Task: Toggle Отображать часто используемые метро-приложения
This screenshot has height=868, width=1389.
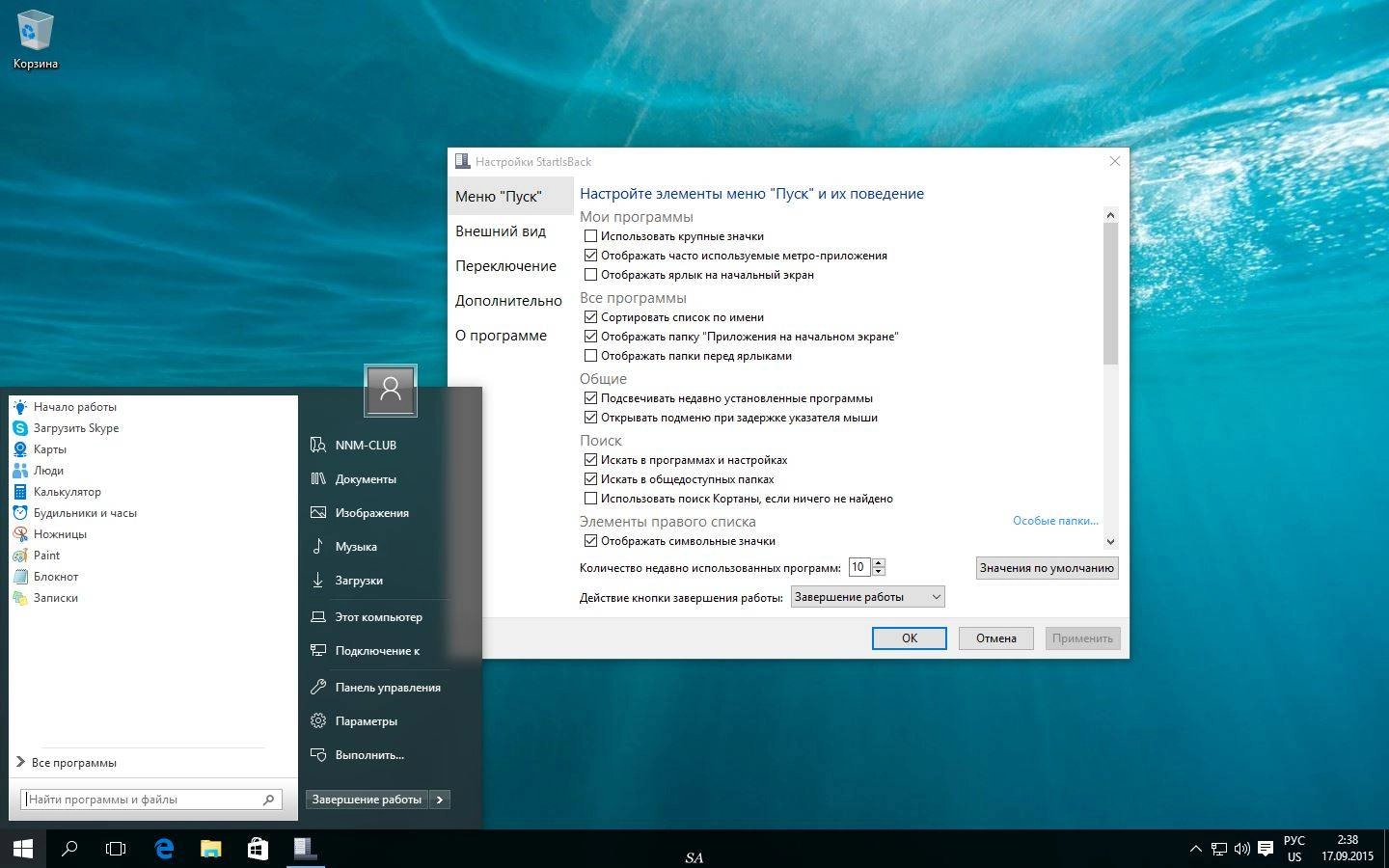Action: coord(591,256)
